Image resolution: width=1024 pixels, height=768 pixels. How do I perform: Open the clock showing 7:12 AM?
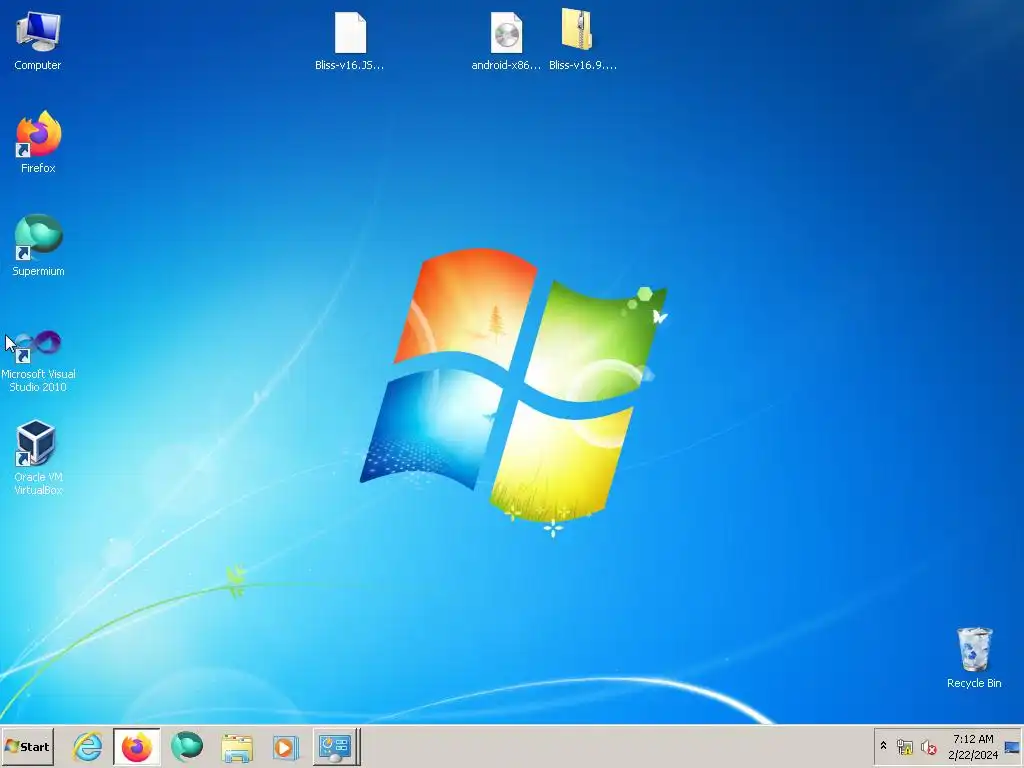973,746
